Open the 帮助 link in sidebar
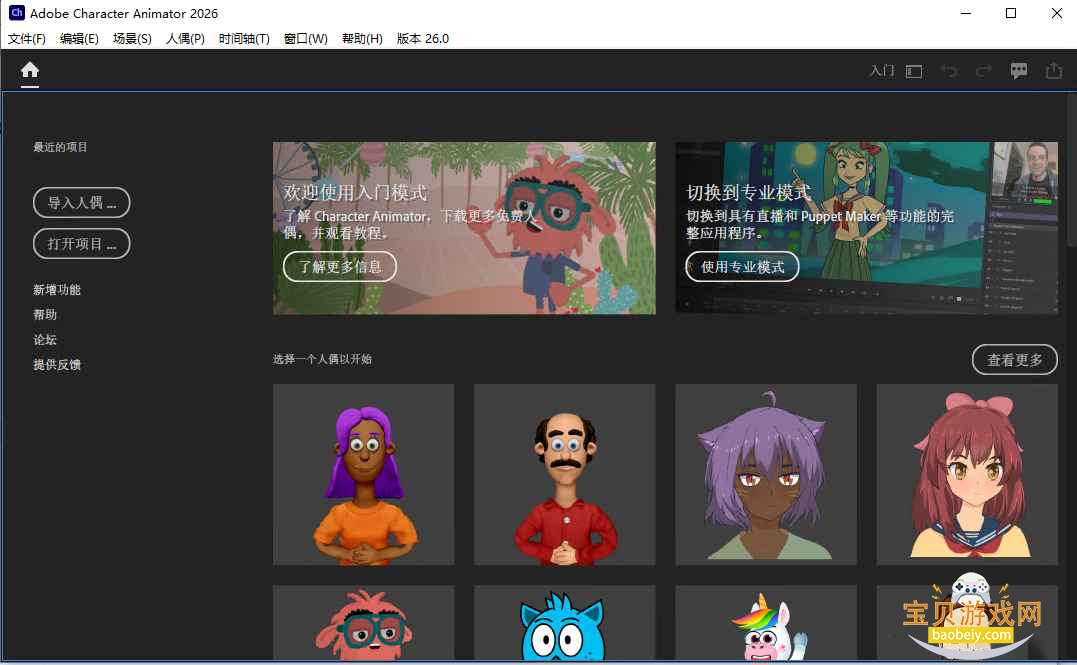The image size is (1077, 665). coord(45,315)
